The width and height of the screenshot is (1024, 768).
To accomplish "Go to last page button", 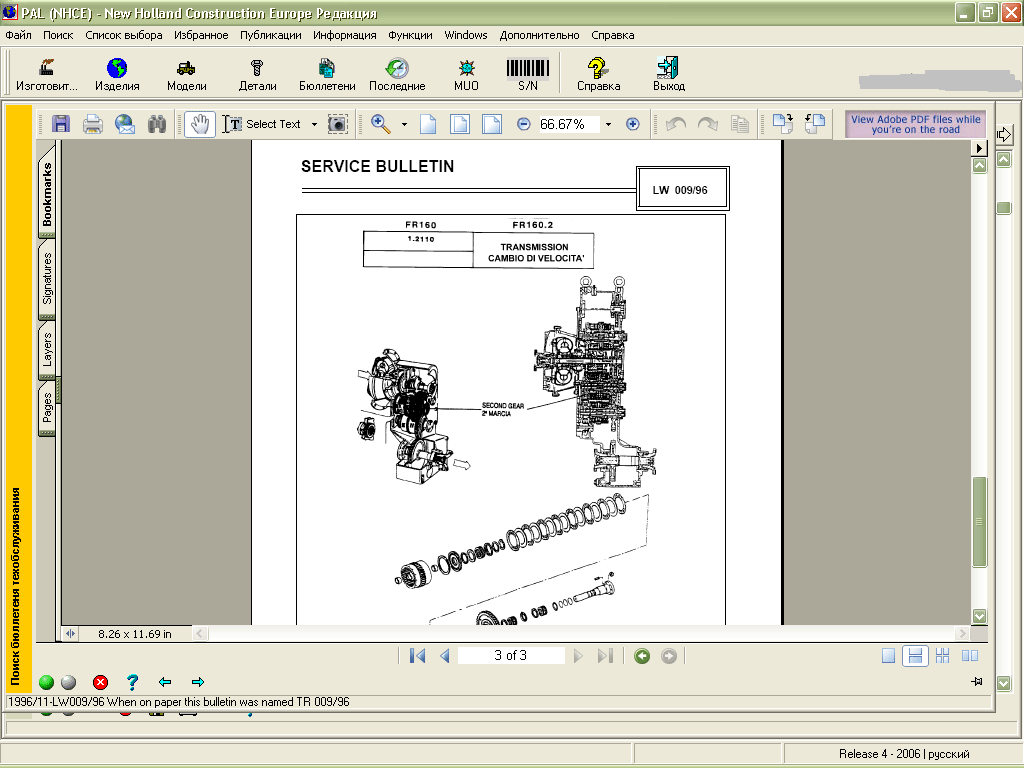I will pos(605,656).
